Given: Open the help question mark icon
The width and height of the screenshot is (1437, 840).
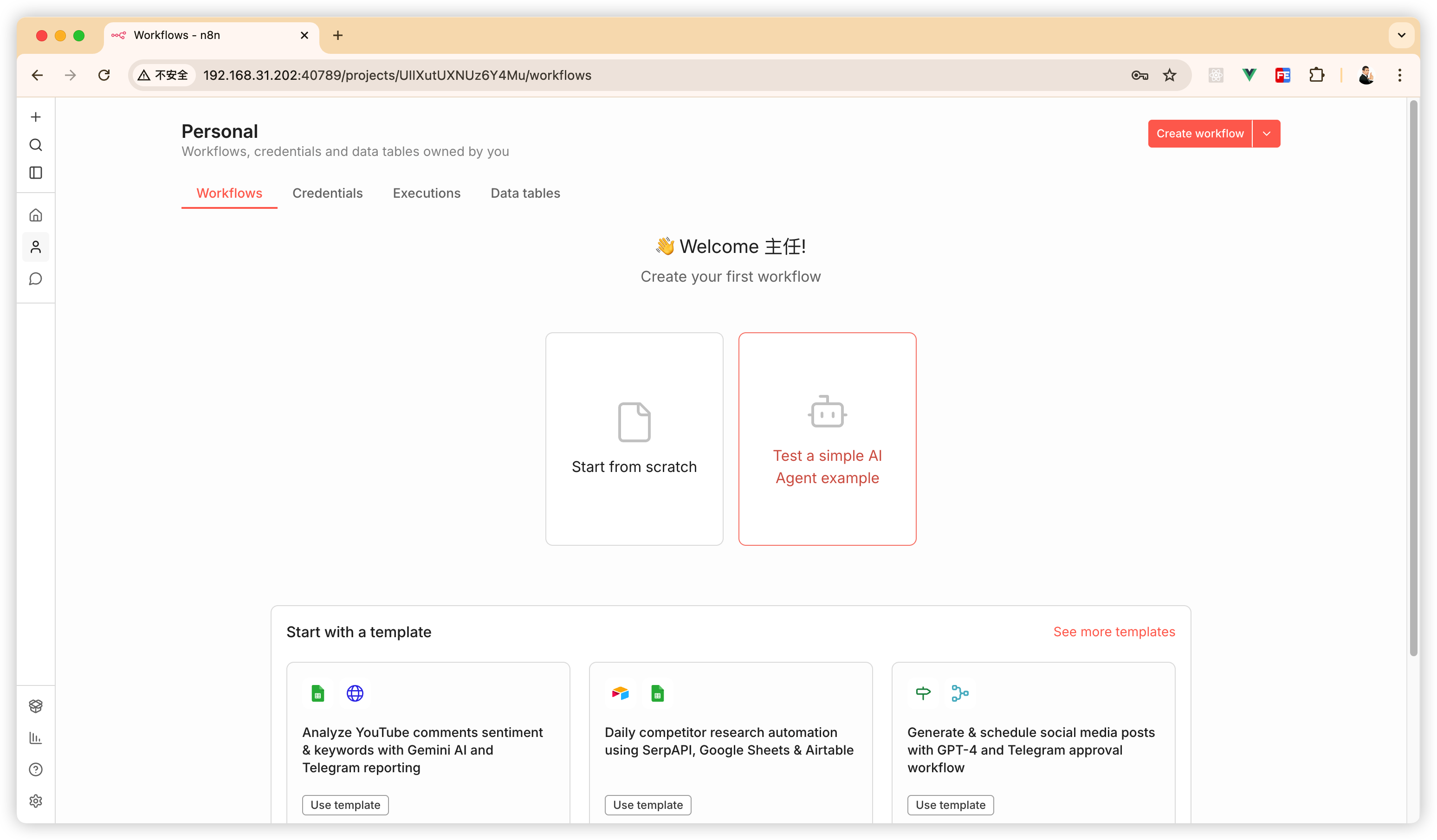Looking at the screenshot, I should (x=35, y=769).
